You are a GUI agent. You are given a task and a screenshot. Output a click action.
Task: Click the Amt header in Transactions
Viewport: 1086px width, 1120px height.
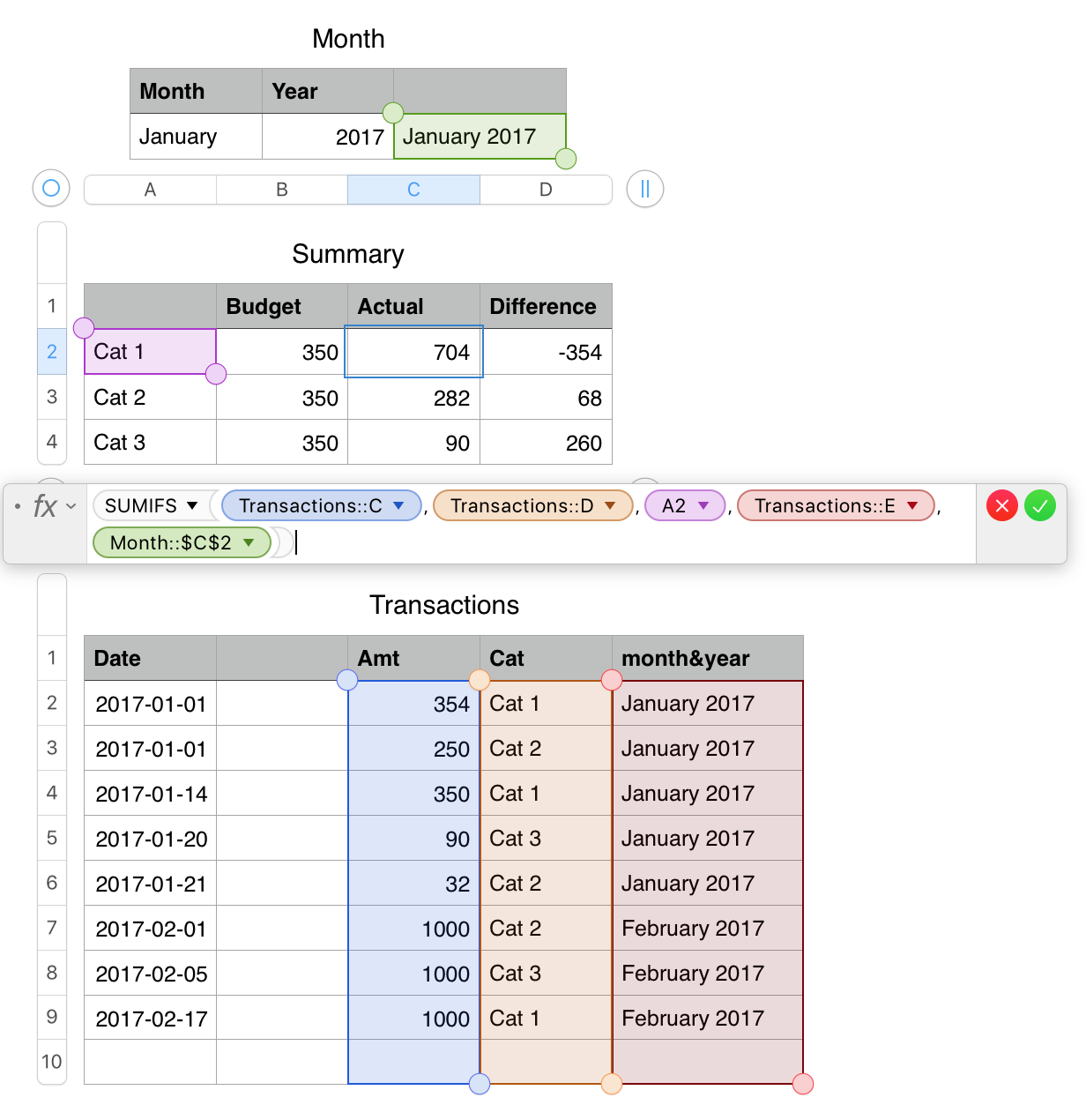[x=413, y=658]
